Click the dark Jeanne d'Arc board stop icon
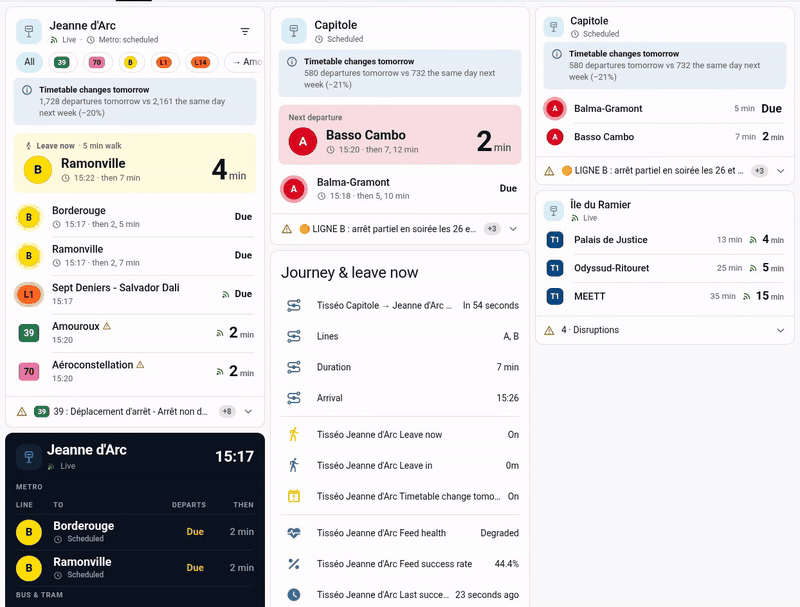Image resolution: width=800 pixels, height=607 pixels. (x=29, y=457)
